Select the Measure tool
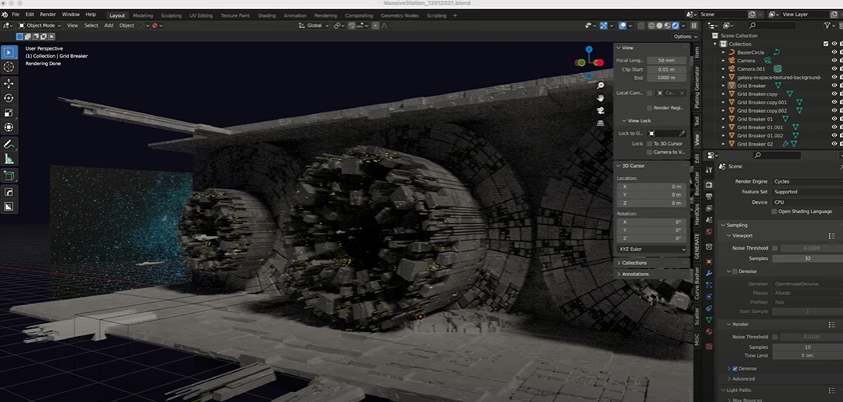Viewport: 843px width, 402px height. 9,158
